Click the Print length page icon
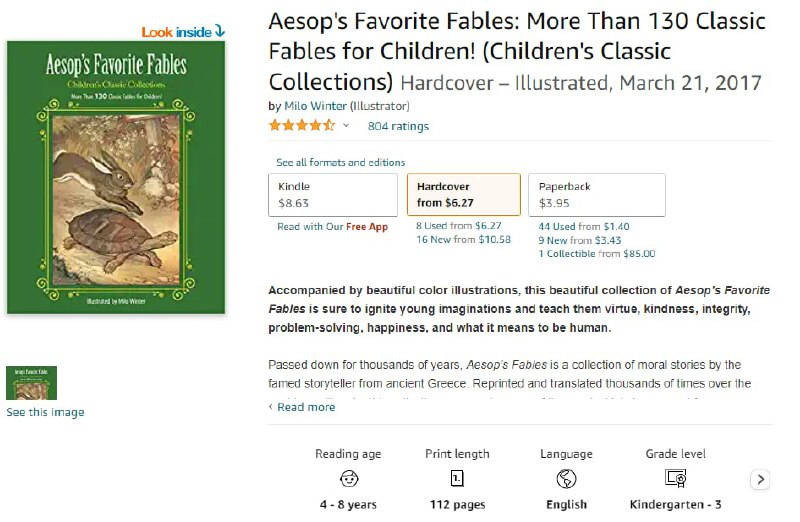 click(457, 478)
